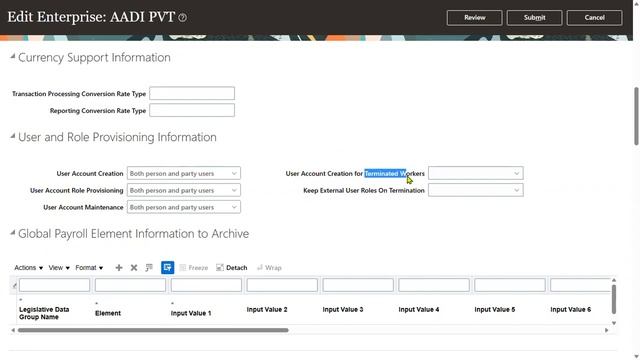640x360 pixels.
Task: Click the Freeze column button
Action: coord(194,268)
